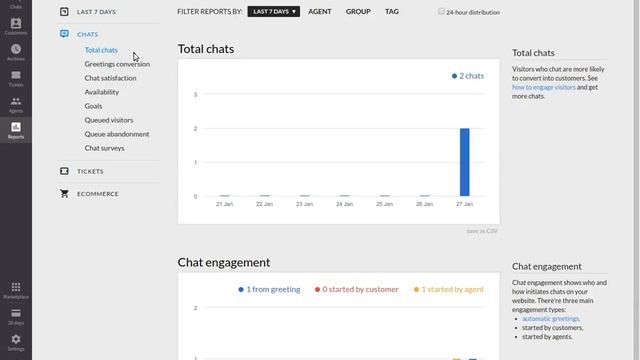The height and width of the screenshot is (360, 640).
Task: Click the 24 Jan axis label
Action: pos(344,204)
